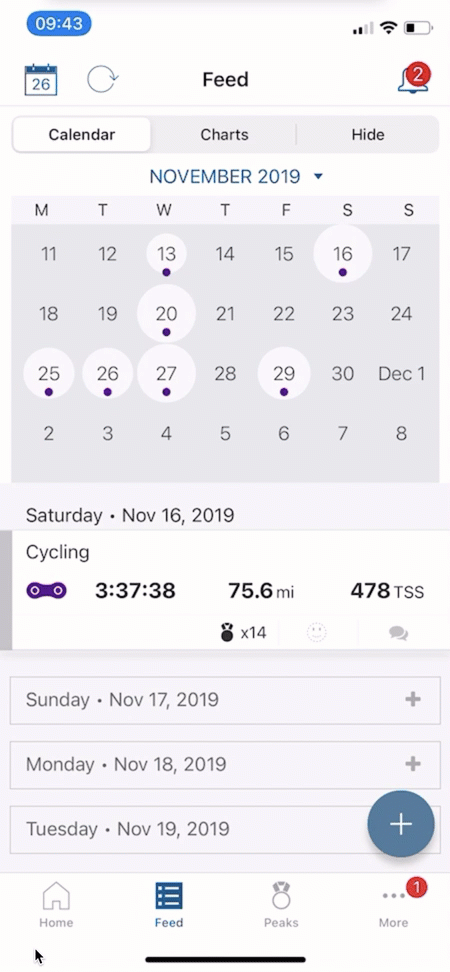450x972 pixels.
Task: Go to the Home icon
Action: pyautogui.click(x=56, y=904)
